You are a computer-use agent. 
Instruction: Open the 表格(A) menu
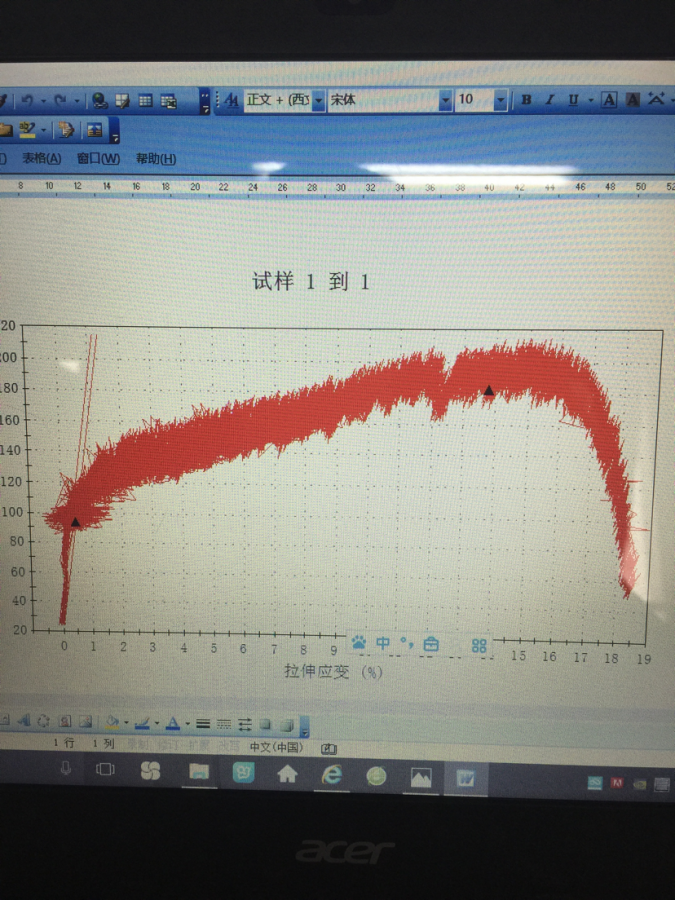pyautogui.click(x=41, y=158)
